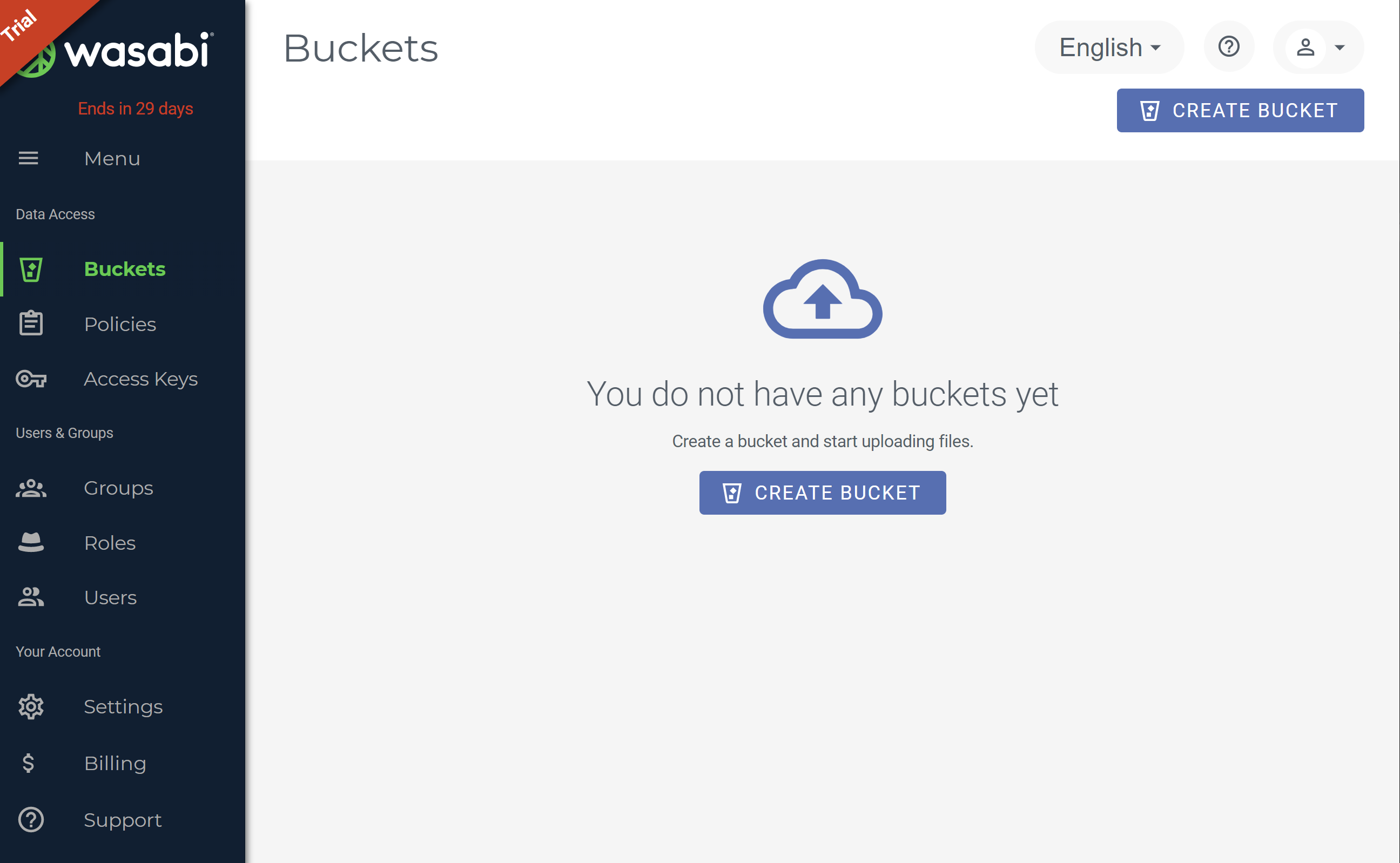The image size is (1400, 863).
Task: Open help via top question mark icon
Action: pos(1228,47)
